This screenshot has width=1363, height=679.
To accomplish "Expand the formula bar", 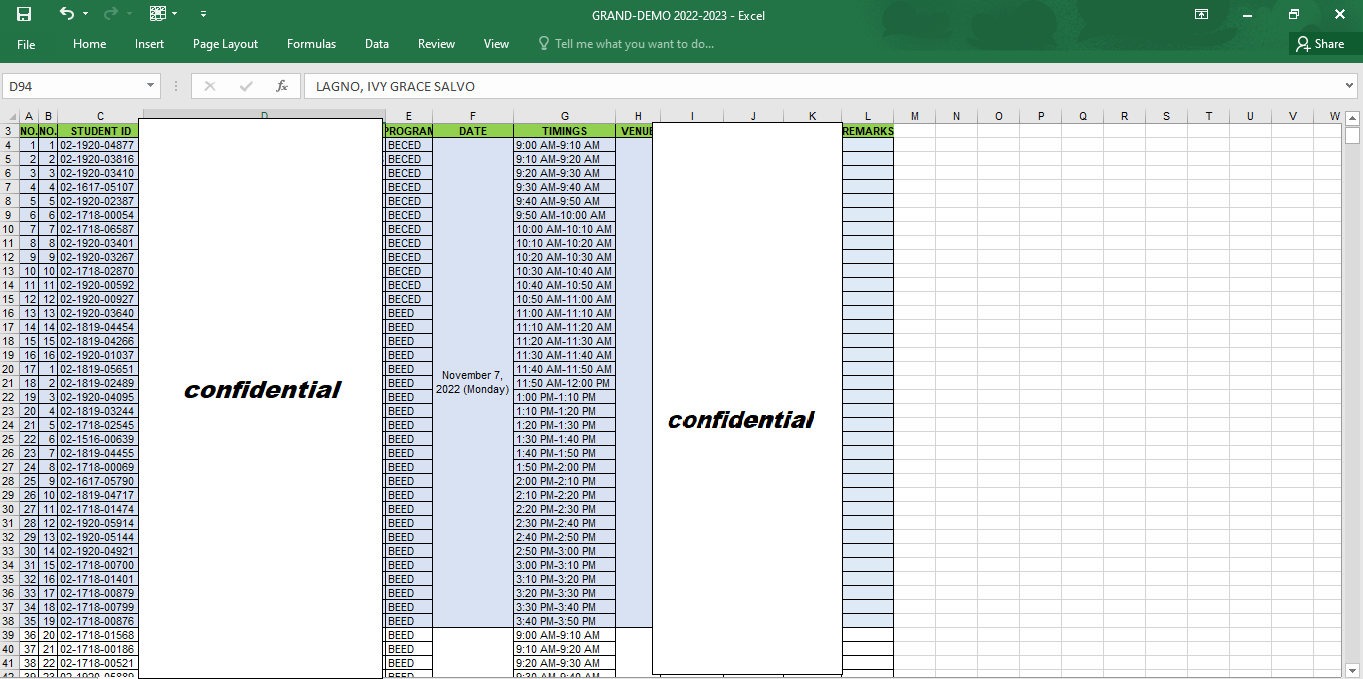I will pos(1350,86).
